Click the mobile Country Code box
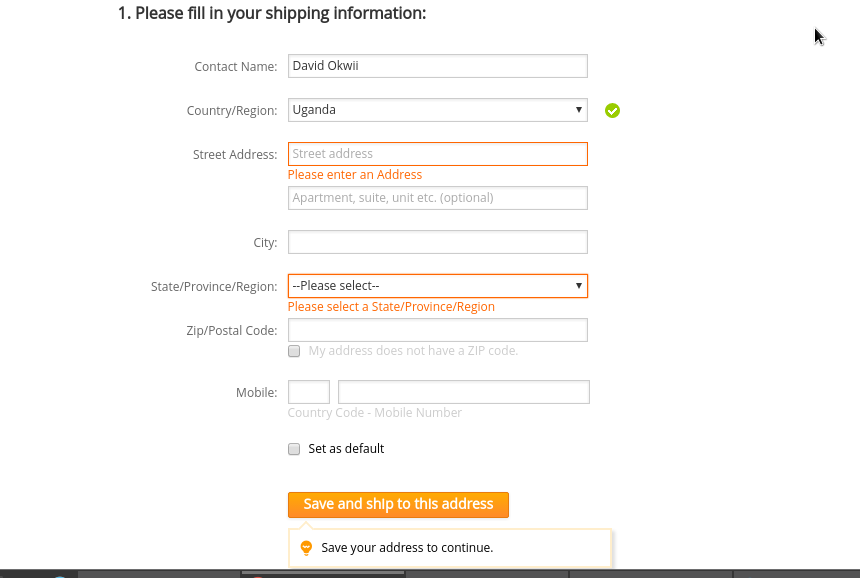860x578 pixels. coord(309,392)
